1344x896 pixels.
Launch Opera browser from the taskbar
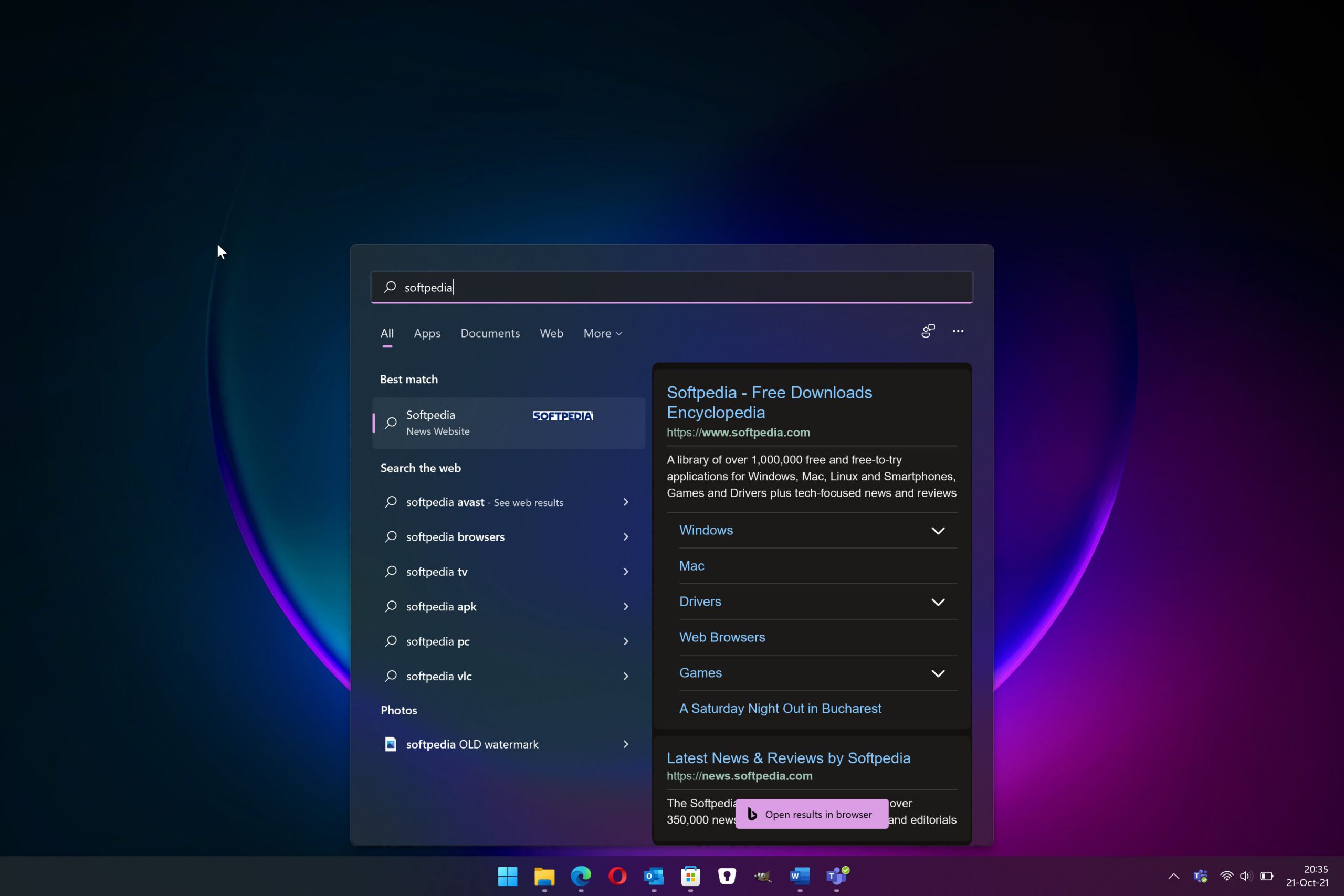(617, 876)
